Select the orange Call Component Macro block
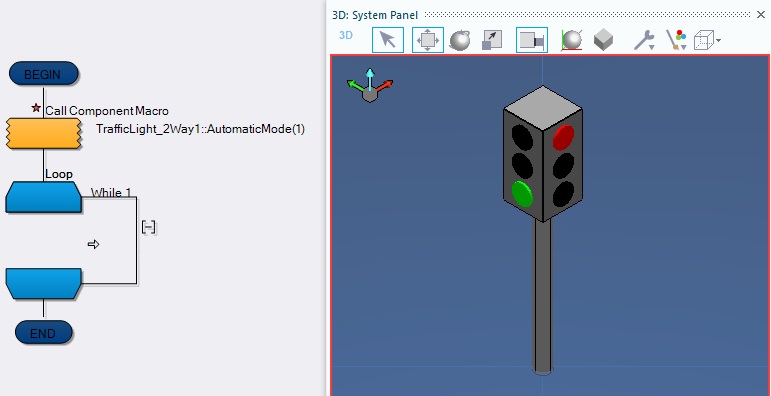Viewport: 771px width, 396px height. [43, 133]
